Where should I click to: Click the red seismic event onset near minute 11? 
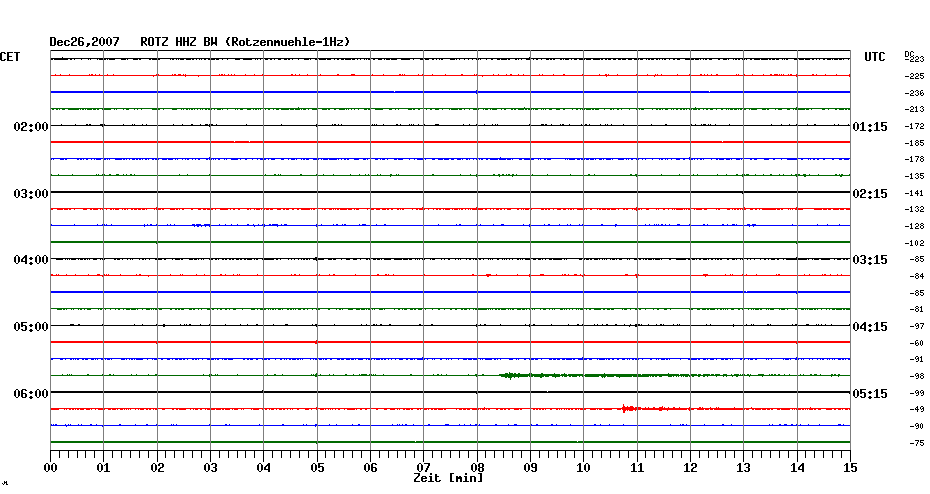(628, 409)
